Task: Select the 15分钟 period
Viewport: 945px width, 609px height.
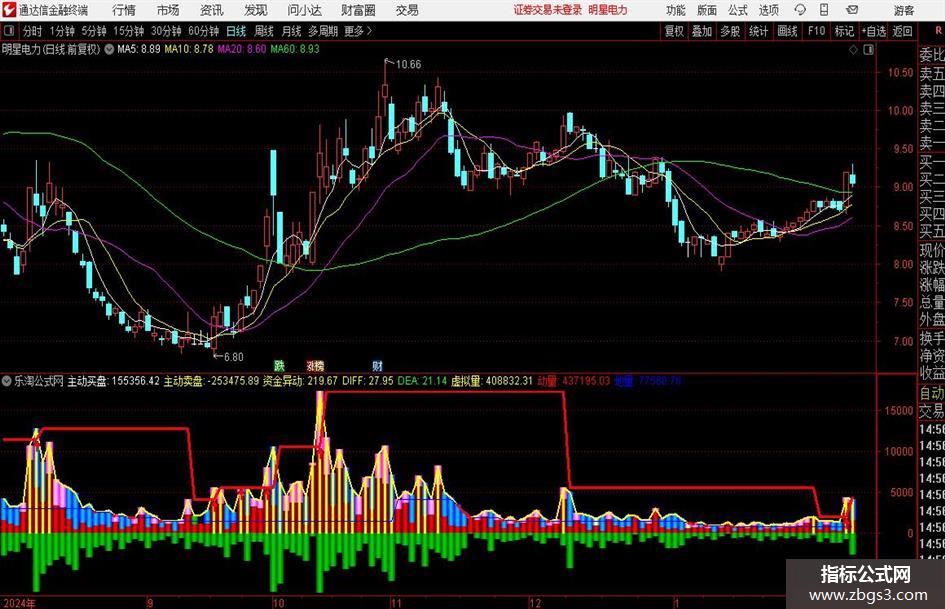Action: point(128,31)
